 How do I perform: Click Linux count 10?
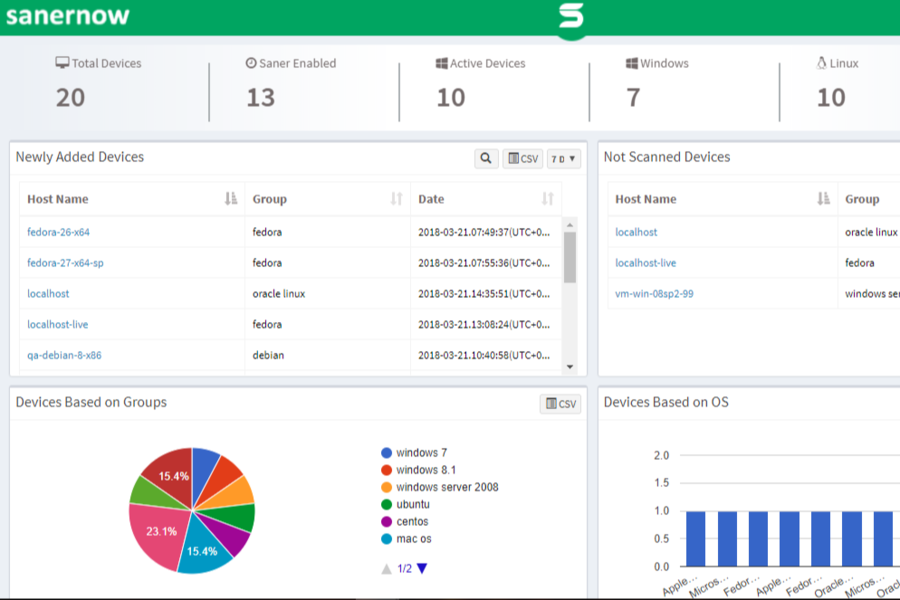pos(831,98)
